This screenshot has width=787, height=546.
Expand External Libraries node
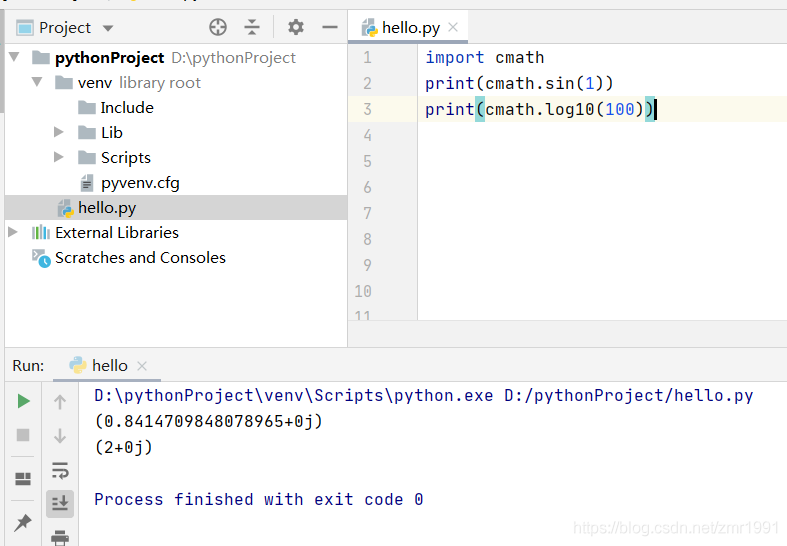pyautogui.click(x=13, y=232)
